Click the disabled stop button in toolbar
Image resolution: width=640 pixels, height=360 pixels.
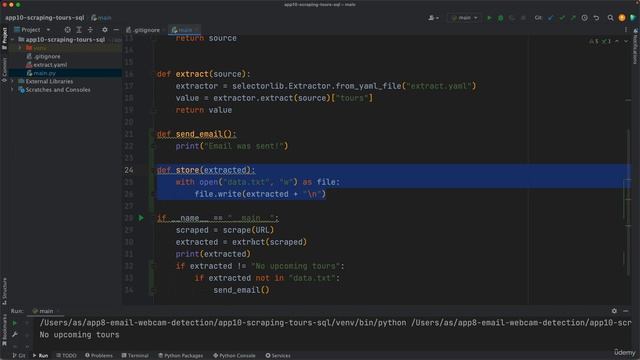click(523, 18)
